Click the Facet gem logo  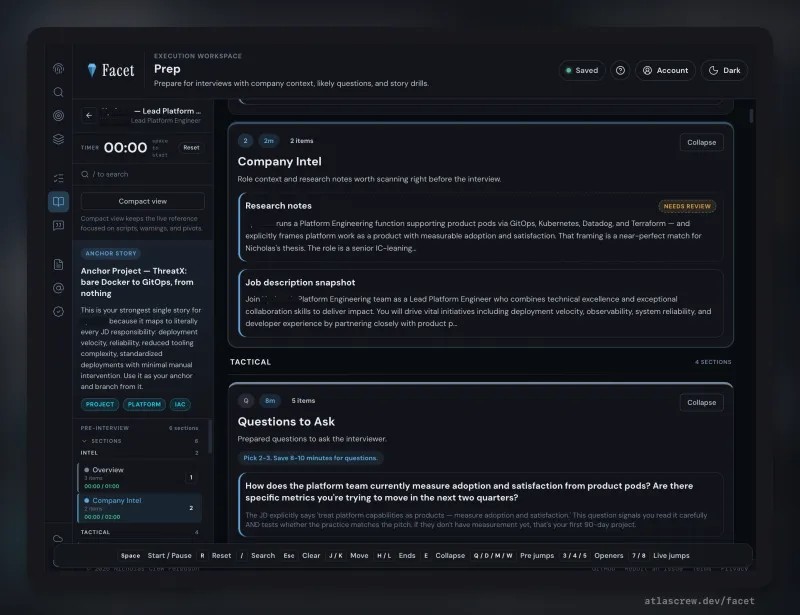(92, 70)
